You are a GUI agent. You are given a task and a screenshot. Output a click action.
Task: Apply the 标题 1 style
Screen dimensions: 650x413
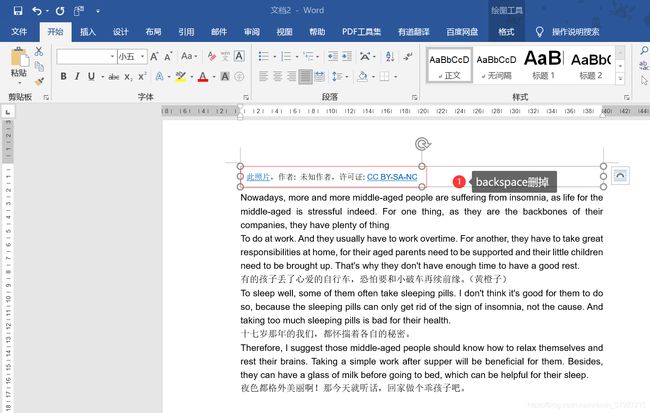click(x=543, y=66)
